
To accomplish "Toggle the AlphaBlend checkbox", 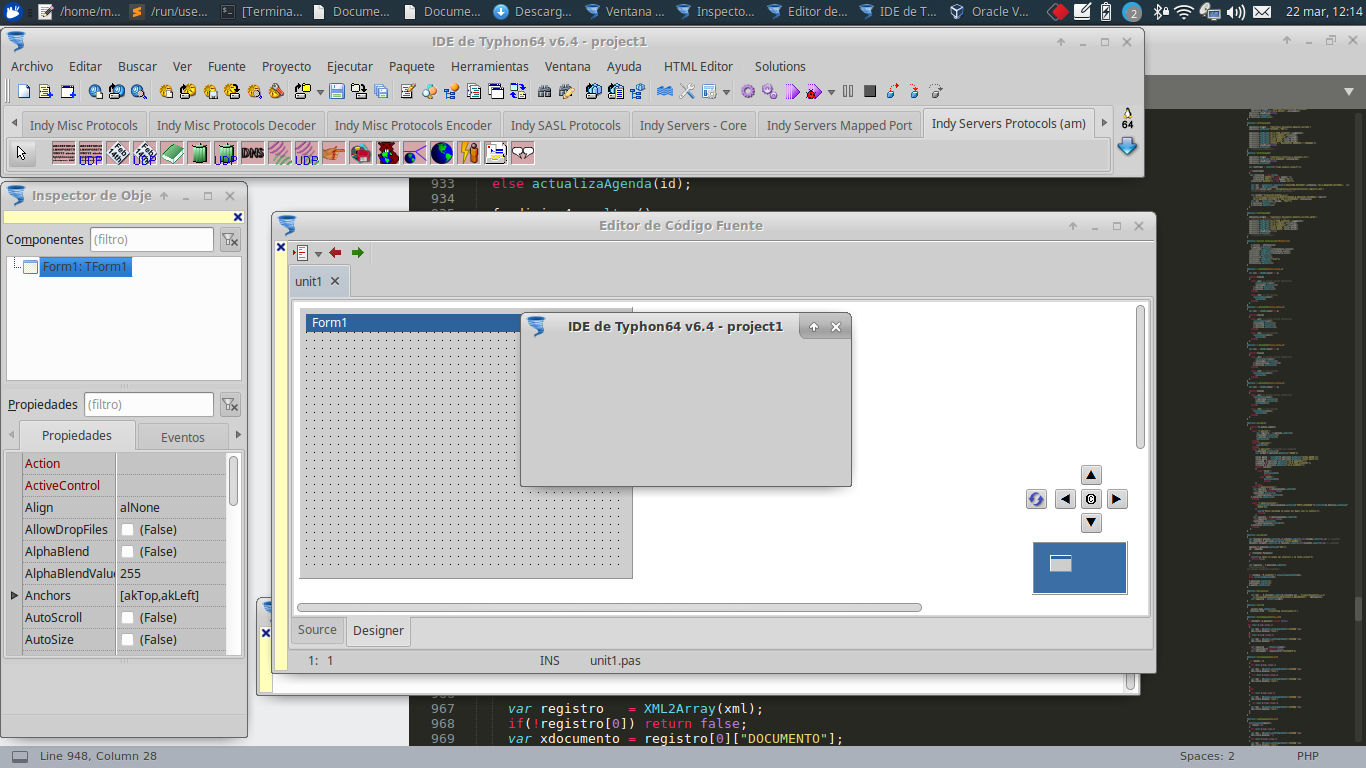I will tap(128, 552).
